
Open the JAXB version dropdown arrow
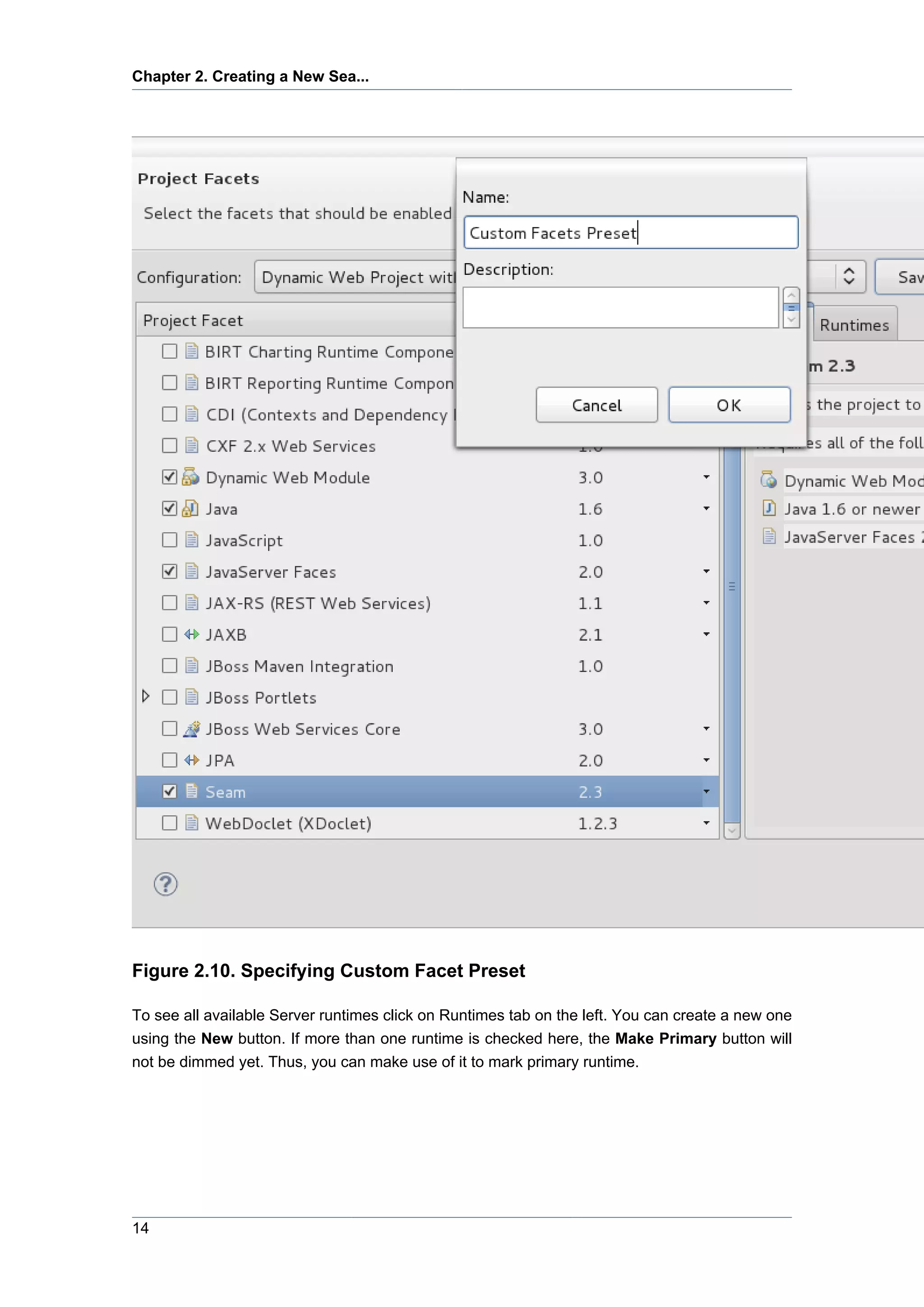(x=706, y=634)
